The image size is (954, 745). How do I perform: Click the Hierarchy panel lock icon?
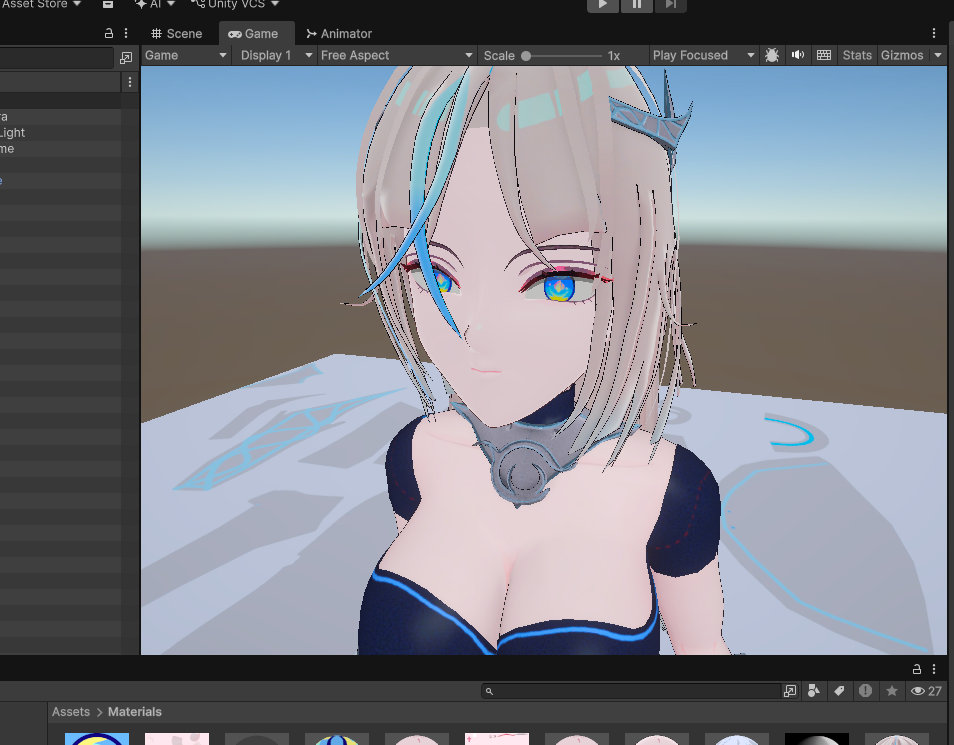click(109, 33)
